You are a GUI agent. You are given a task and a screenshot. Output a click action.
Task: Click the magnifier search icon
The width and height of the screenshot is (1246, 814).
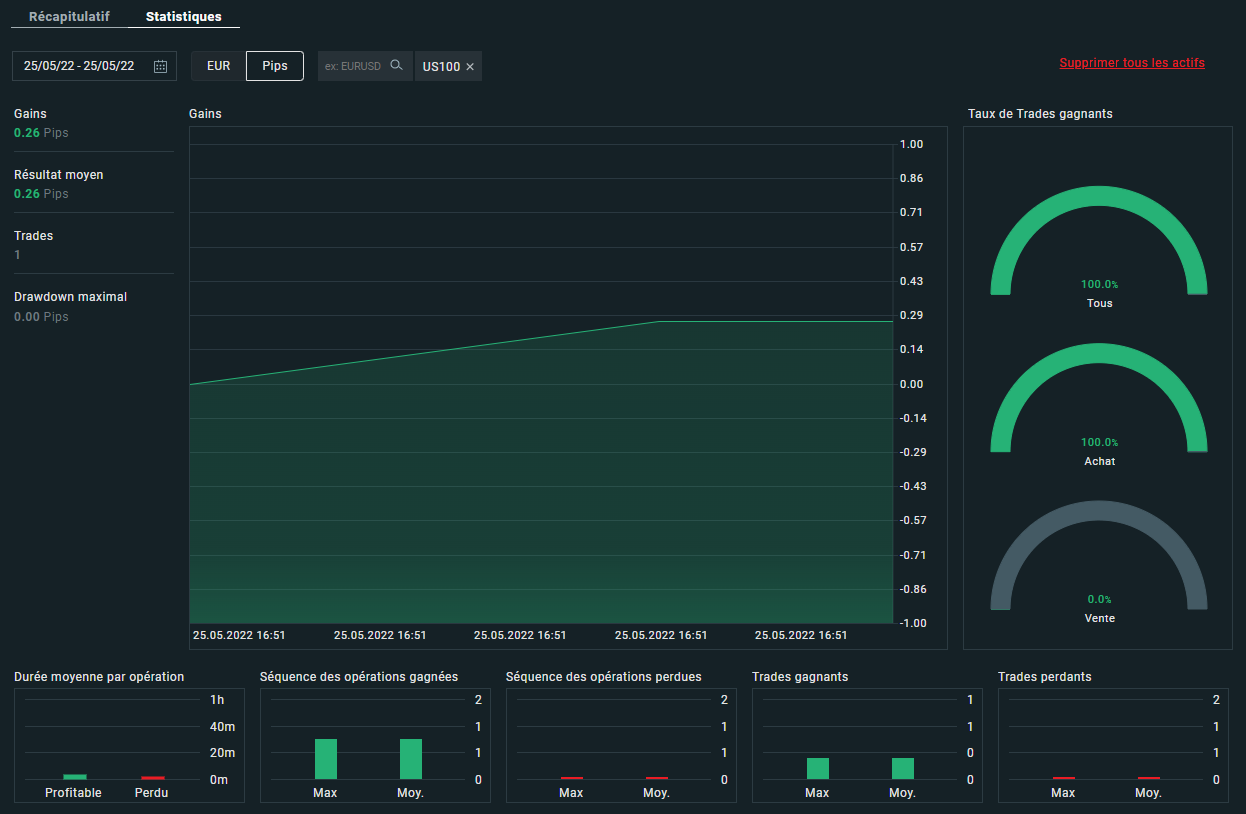click(397, 65)
